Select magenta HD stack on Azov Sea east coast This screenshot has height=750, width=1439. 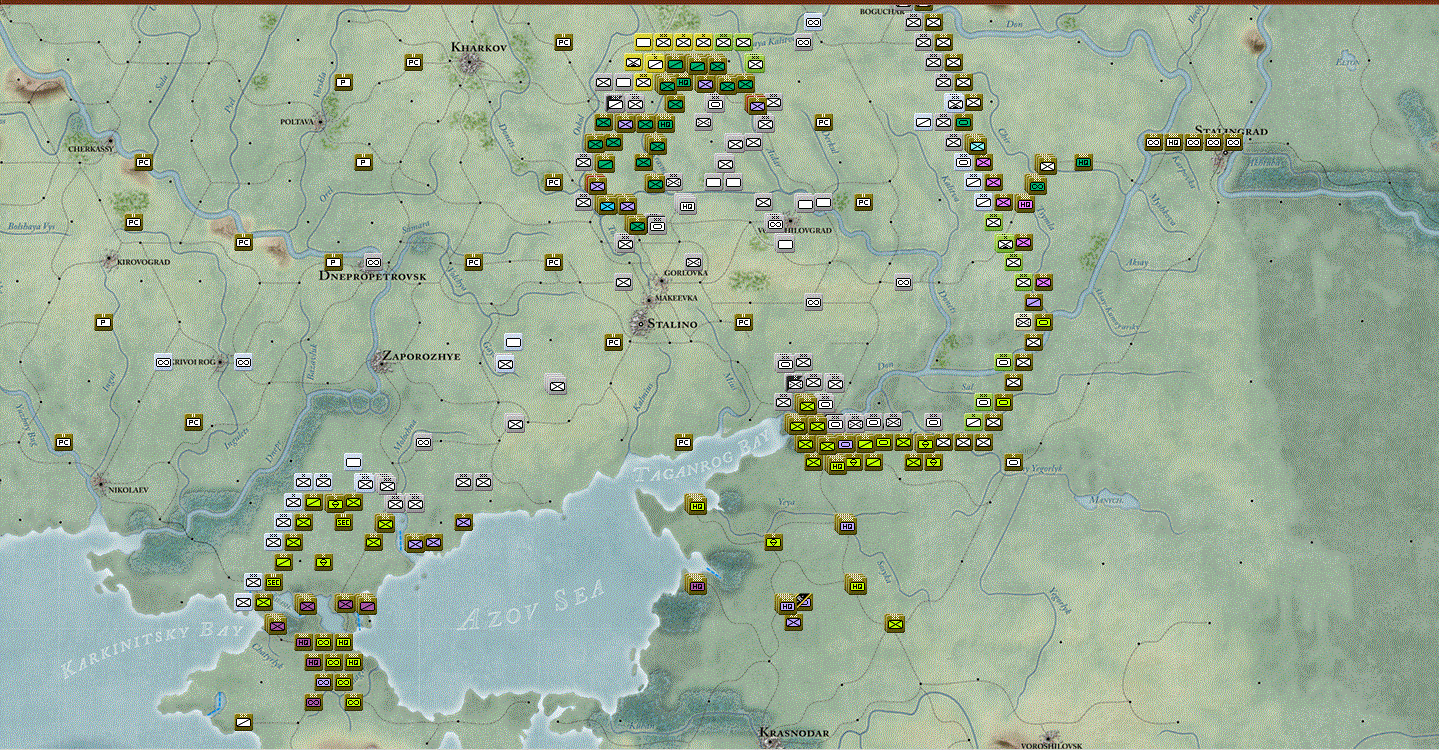pos(696,585)
